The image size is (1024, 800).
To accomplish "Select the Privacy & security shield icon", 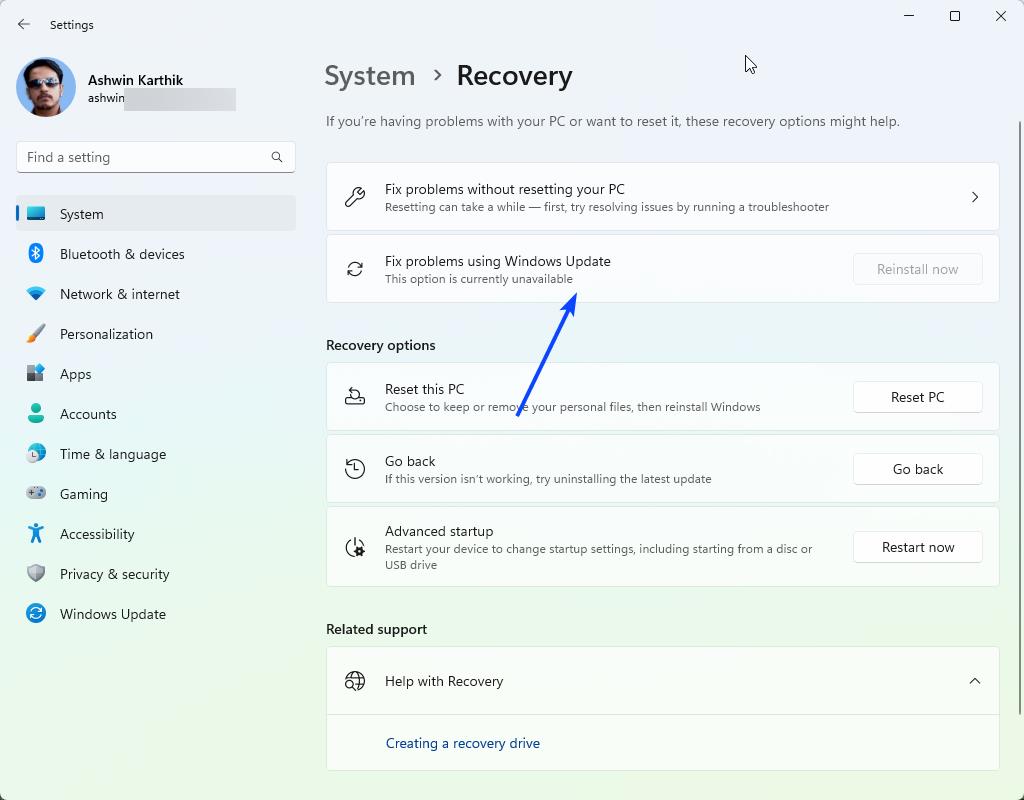I will pos(35,574).
